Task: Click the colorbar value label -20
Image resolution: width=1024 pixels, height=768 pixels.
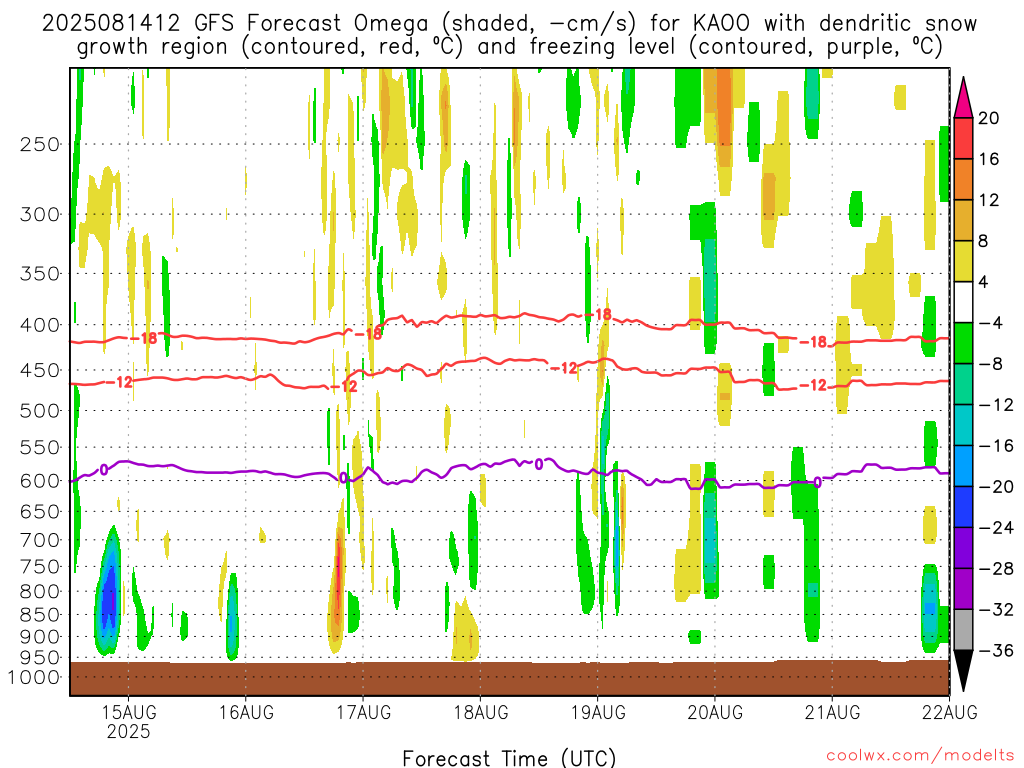Action: [x=997, y=487]
